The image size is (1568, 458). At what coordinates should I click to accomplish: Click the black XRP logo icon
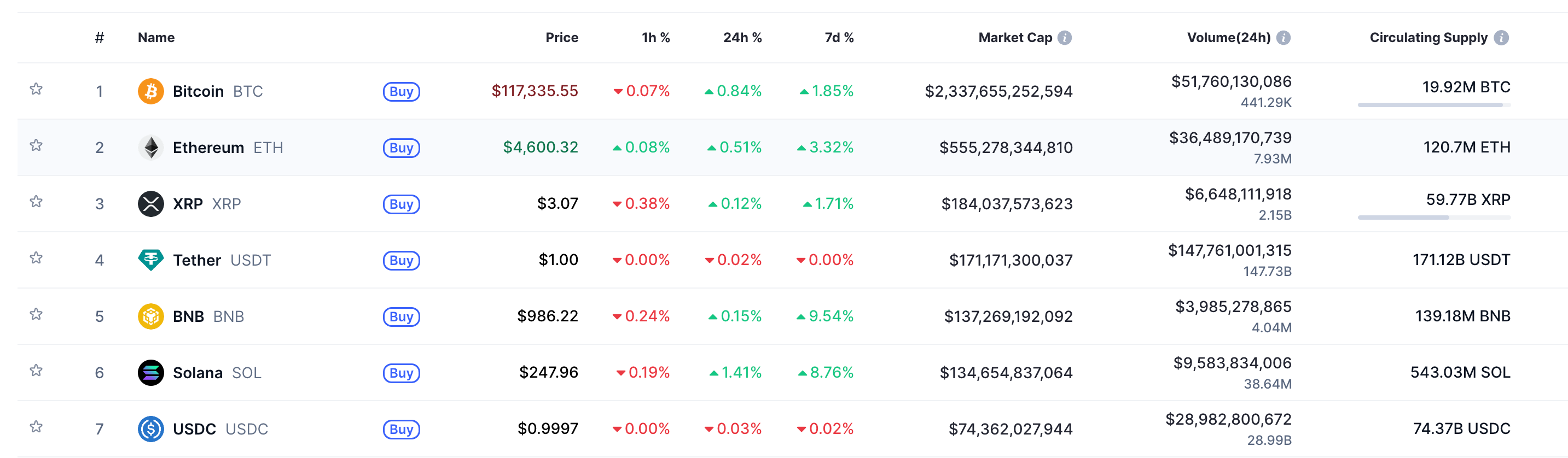point(150,204)
